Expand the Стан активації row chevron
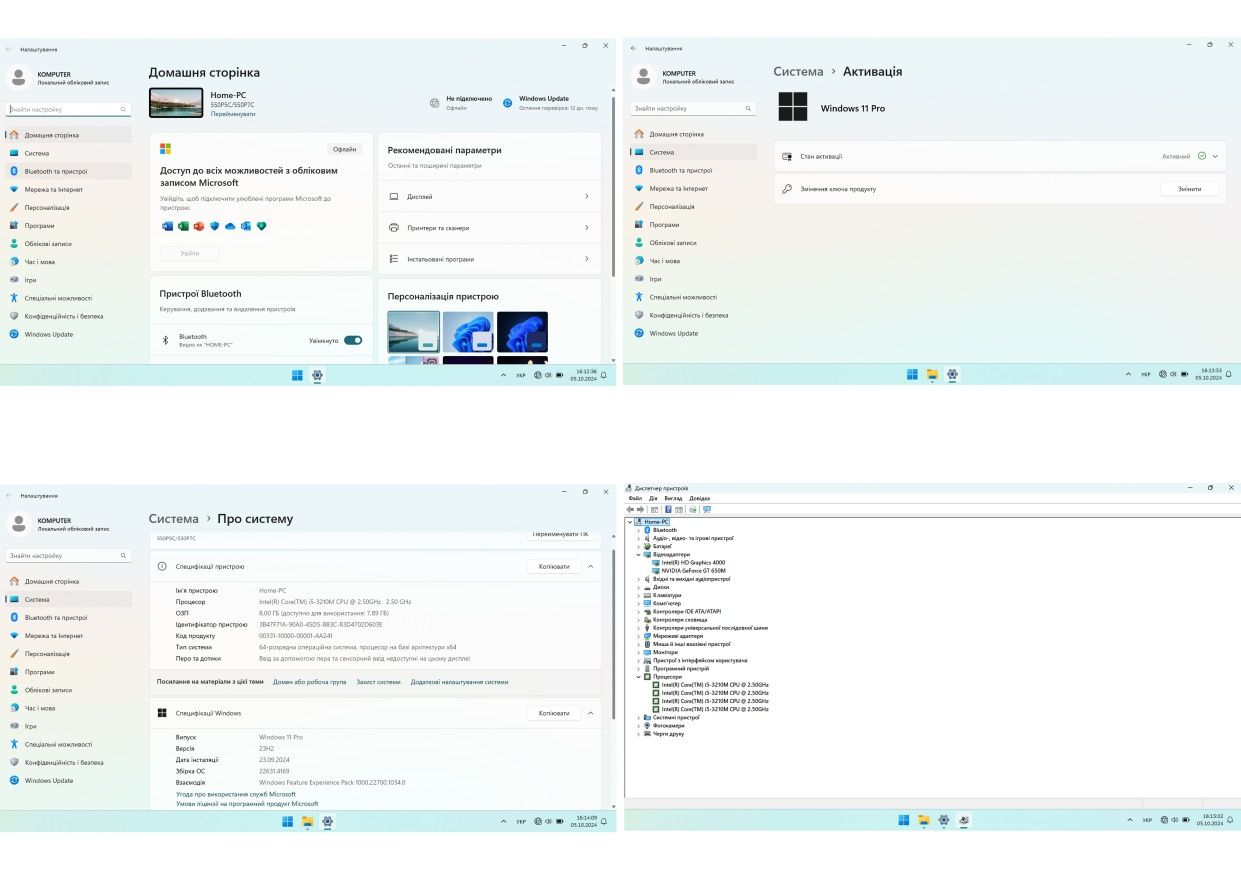The height and width of the screenshot is (877, 1241). coord(1215,156)
